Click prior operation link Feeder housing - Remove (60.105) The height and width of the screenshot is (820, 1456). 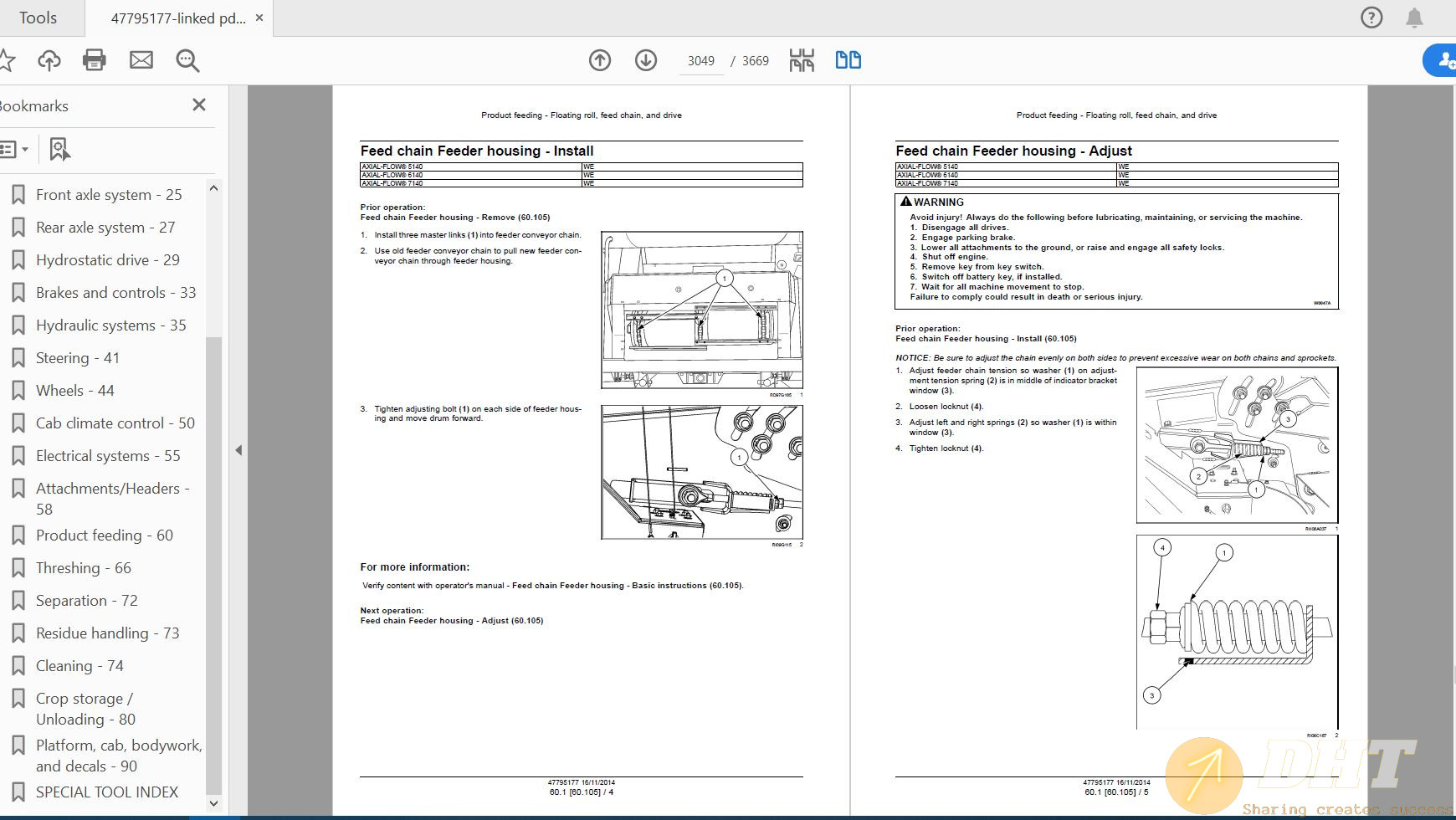tap(455, 218)
